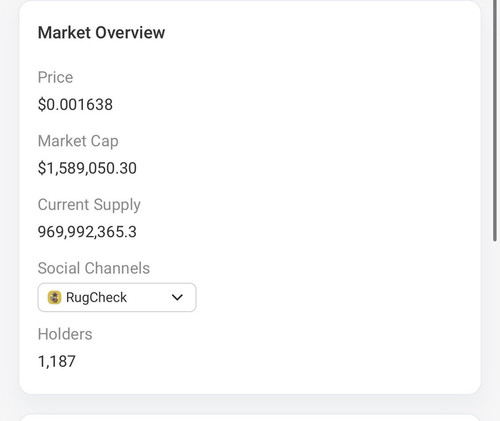Open the RugCheck social channels dropdown
This screenshot has width=500, height=421.
(x=117, y=297)
